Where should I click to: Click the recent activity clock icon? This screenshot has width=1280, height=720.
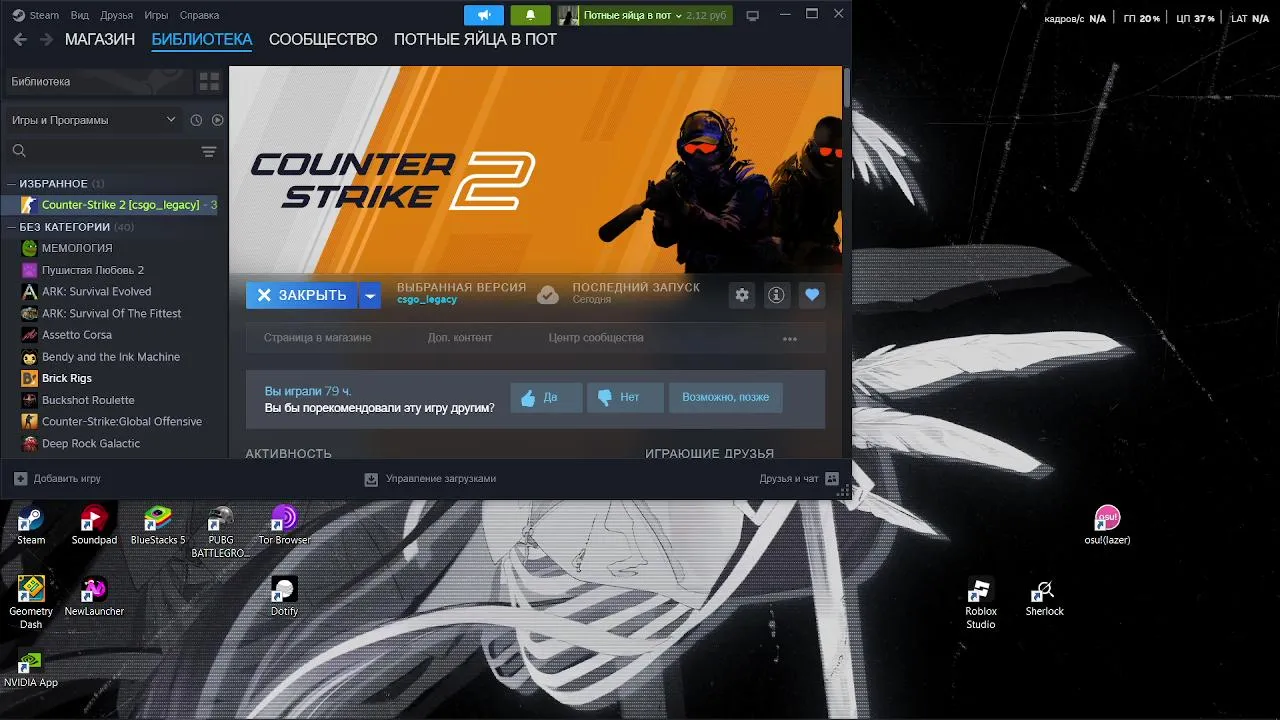tap(196, 120)
